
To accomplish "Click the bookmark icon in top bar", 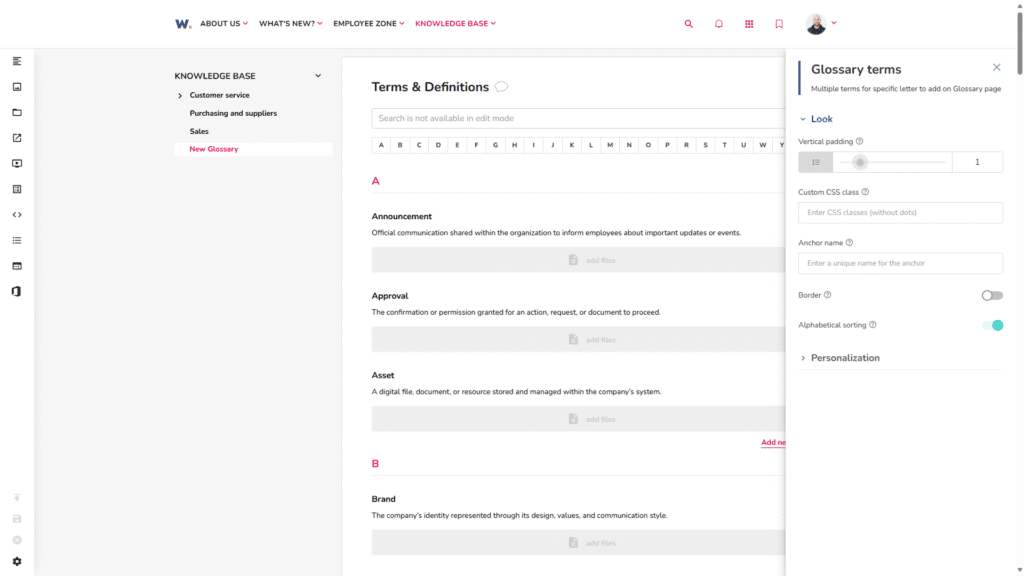I will click(x=779, y=24).
